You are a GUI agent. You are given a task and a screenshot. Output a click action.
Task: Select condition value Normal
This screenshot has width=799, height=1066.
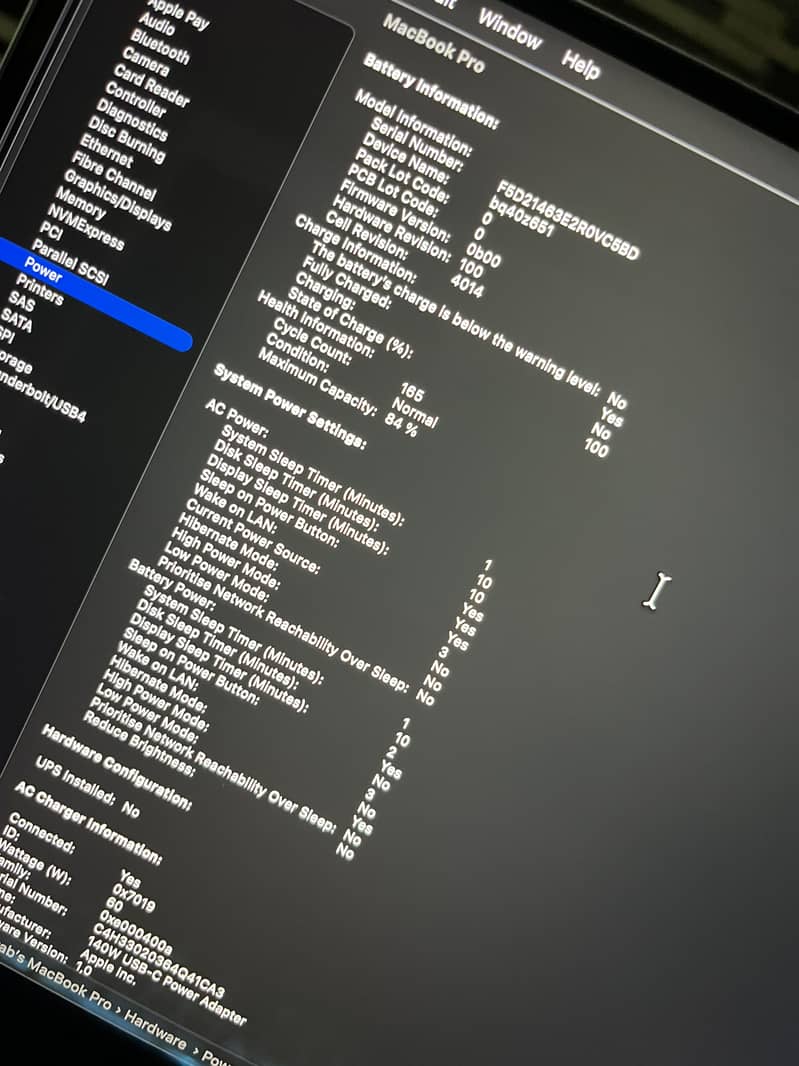coord(415,413)
